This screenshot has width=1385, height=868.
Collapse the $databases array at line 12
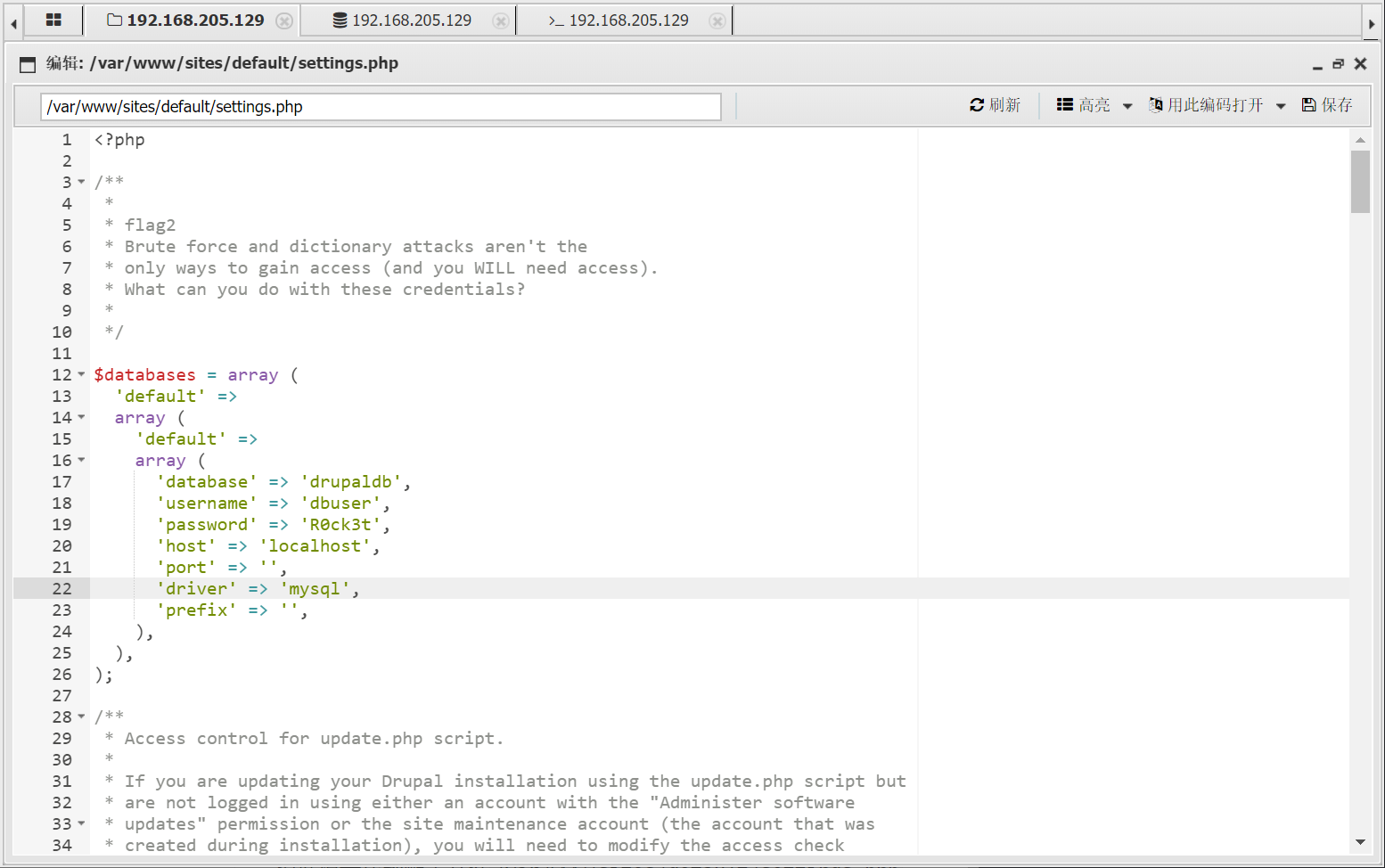coord(81,374)
